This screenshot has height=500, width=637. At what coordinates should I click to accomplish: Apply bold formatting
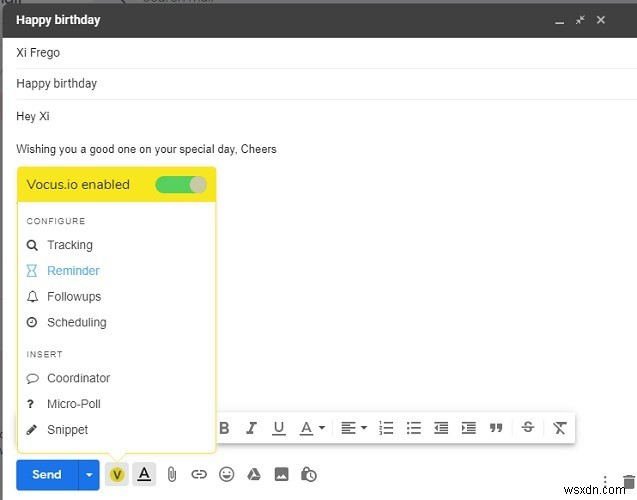click(224, 428)
